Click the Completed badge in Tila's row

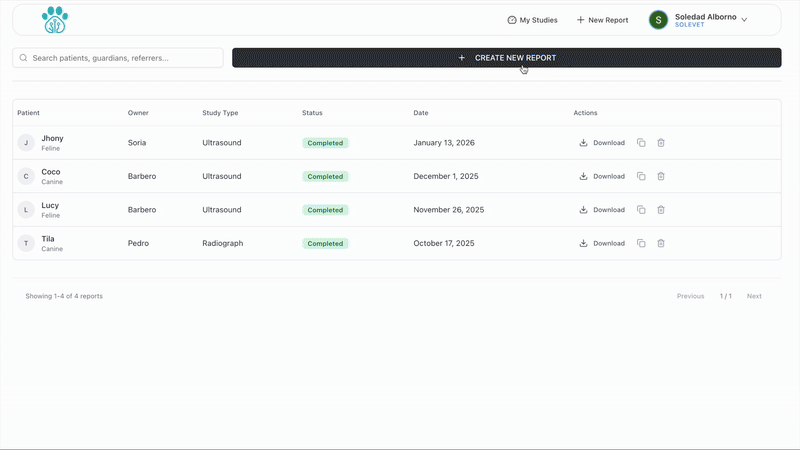[325, 243]
